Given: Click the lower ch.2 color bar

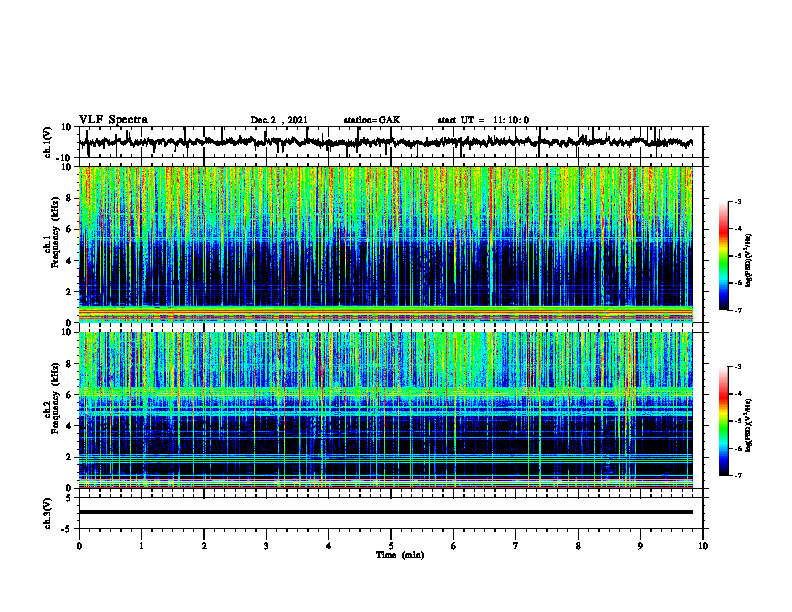Looking at the screenshot, I should pyautogui.click(x=724, y=421).
